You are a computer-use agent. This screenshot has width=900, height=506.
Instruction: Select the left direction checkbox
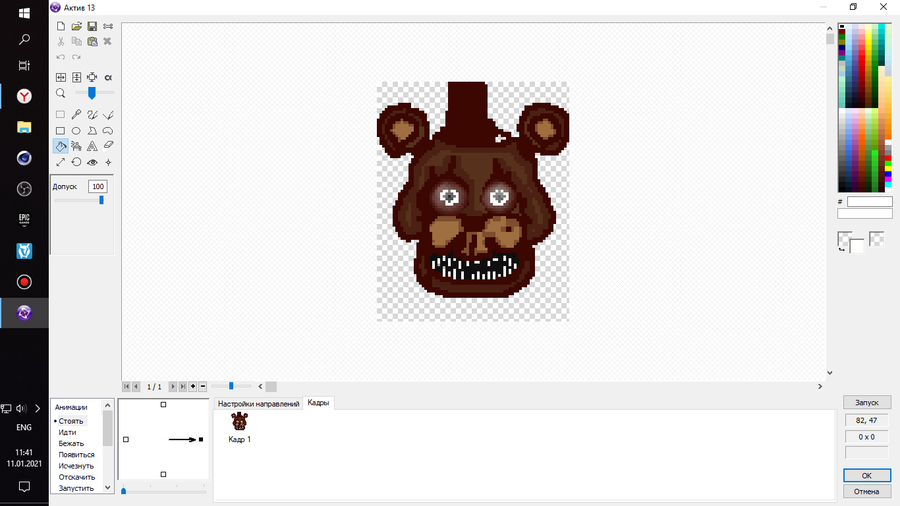click(x=126, y=439)
